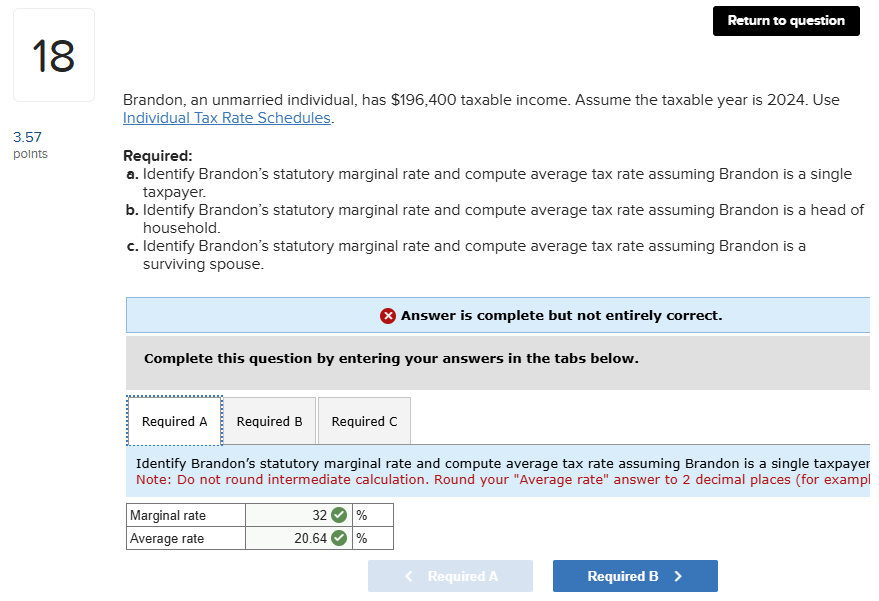Go to next section with blue Required B button

[x=635, y=576]
